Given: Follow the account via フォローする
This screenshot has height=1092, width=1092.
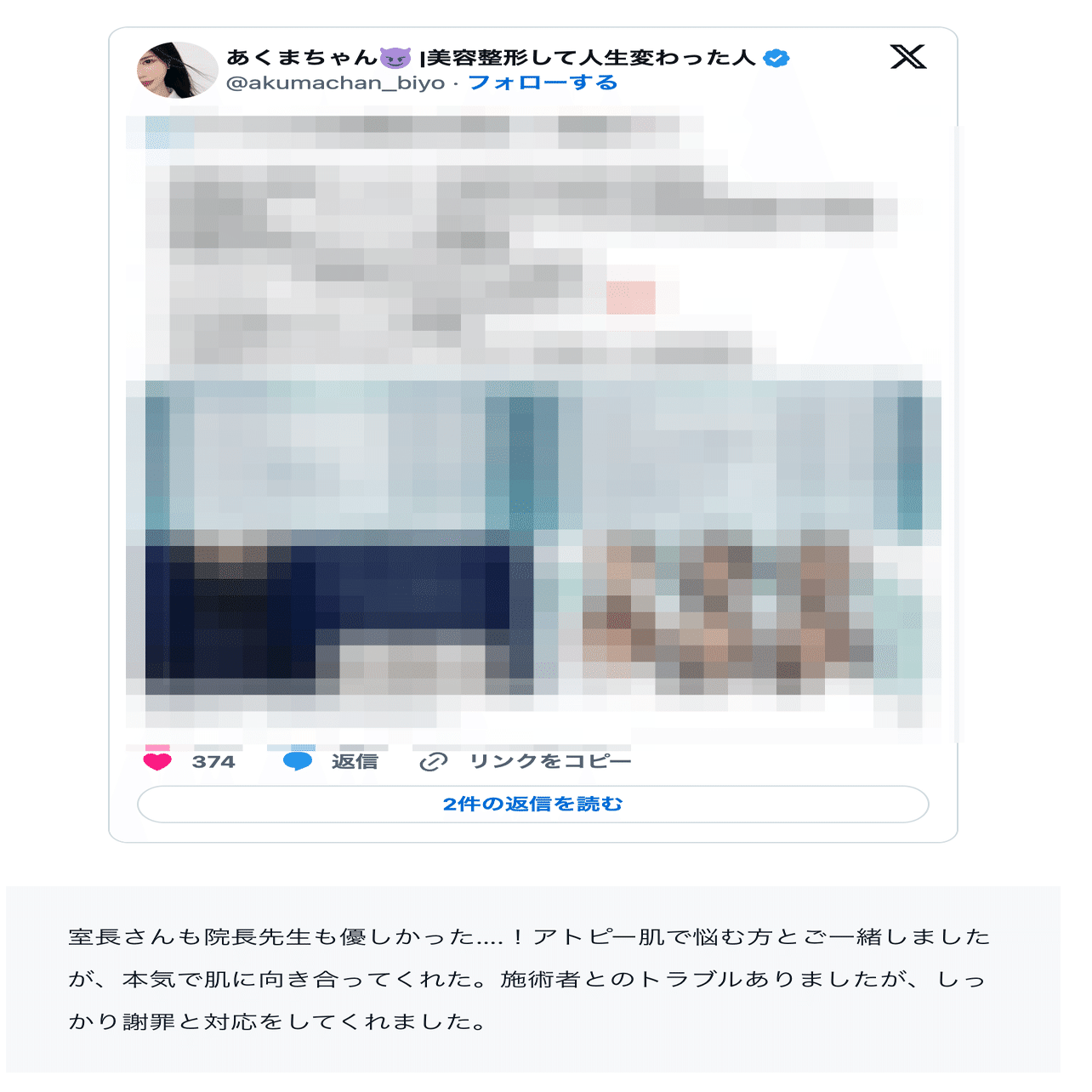Looking at the screenshot, I should pyautogui.click(x=543, y=82).
